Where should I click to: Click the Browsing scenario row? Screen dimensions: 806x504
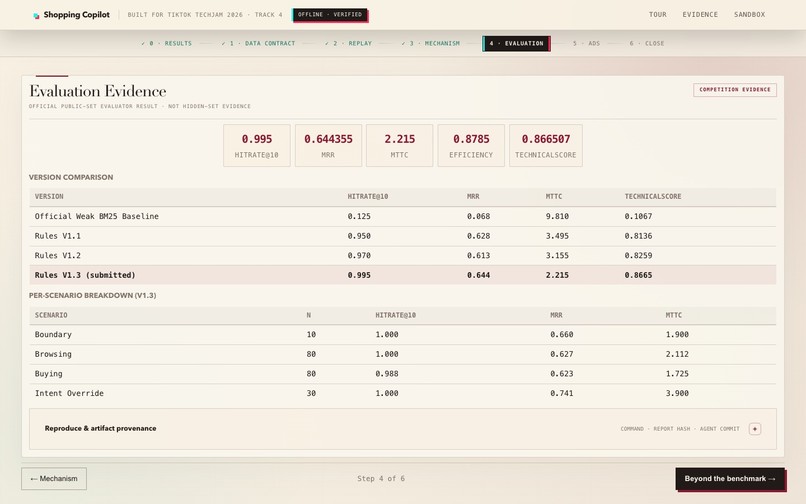point(402,354)
